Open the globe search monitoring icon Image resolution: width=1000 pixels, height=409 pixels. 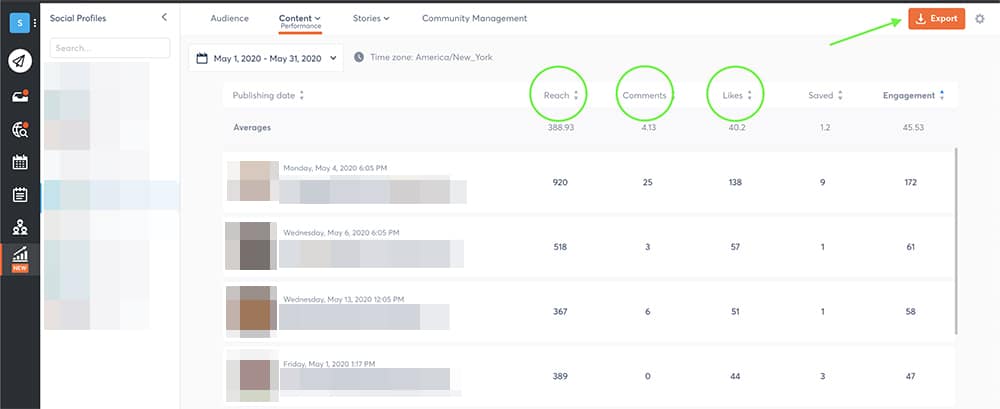click(x=20, y=129)
